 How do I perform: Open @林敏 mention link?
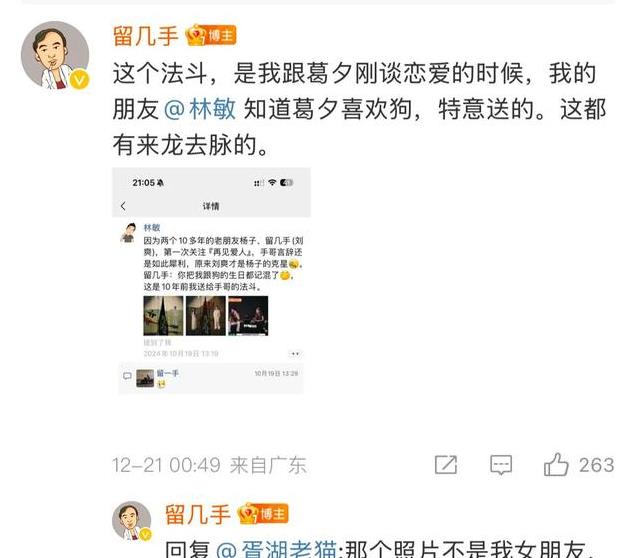pos(200,109)
